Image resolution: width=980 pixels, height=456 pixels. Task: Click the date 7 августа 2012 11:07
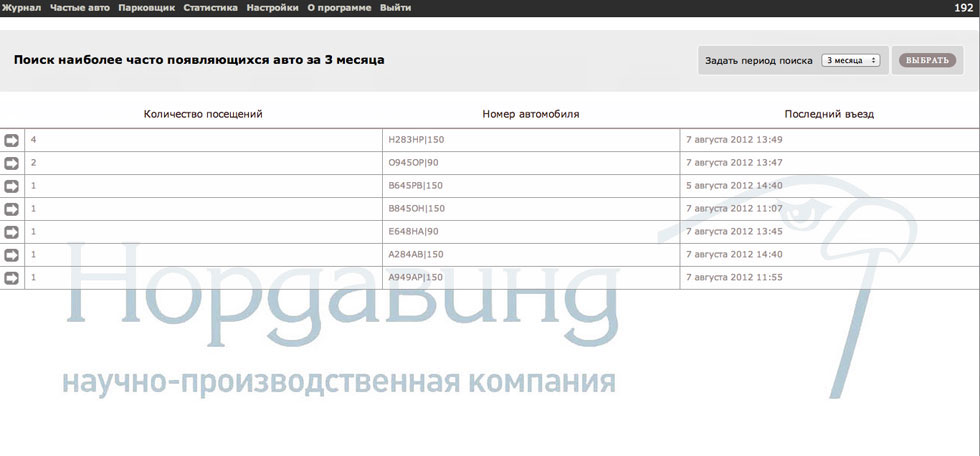click(734, 209)
